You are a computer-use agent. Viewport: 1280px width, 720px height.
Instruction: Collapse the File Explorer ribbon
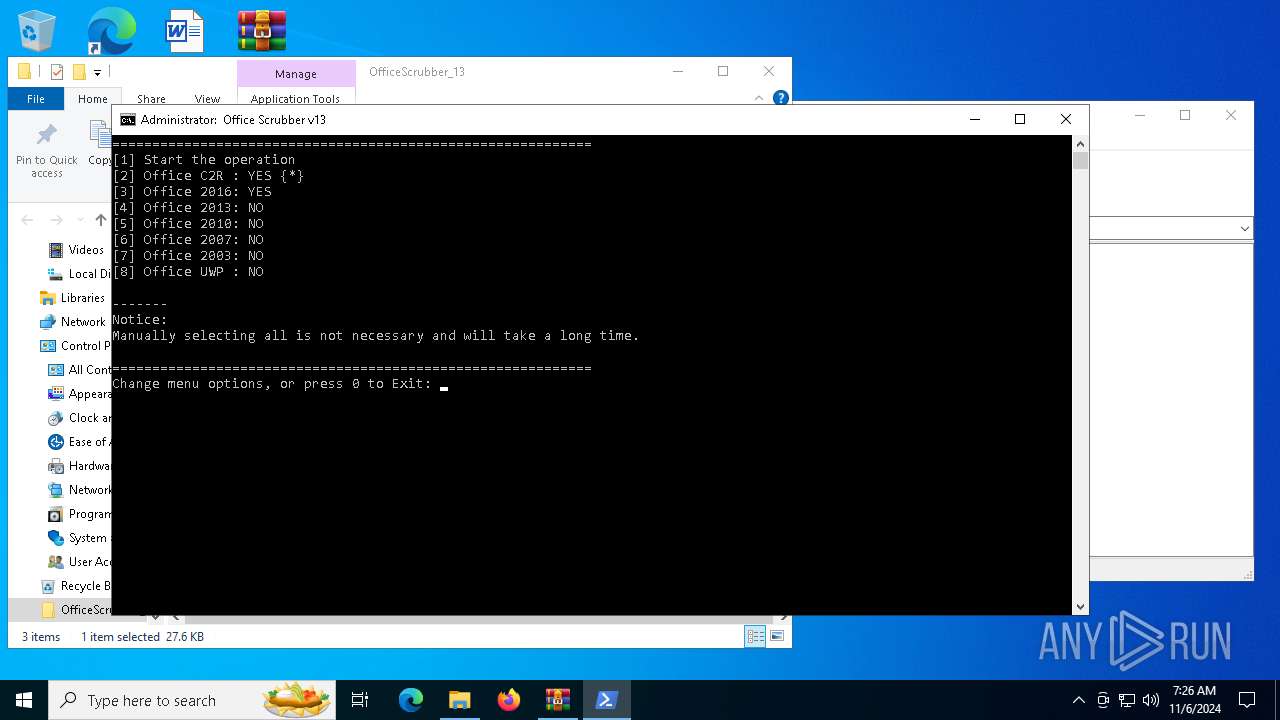pyautogui.click(x=759, y=98)
